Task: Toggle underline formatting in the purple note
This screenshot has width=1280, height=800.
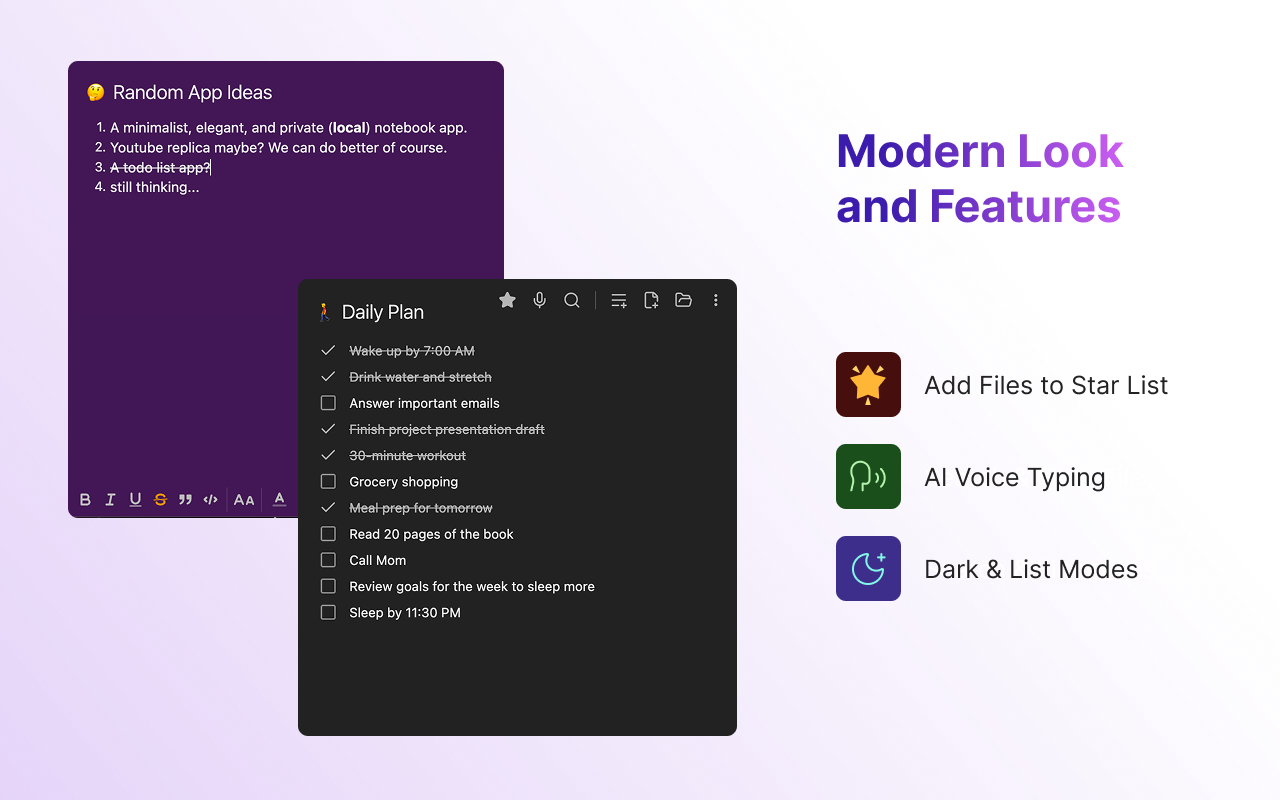Action: point(135,500)
